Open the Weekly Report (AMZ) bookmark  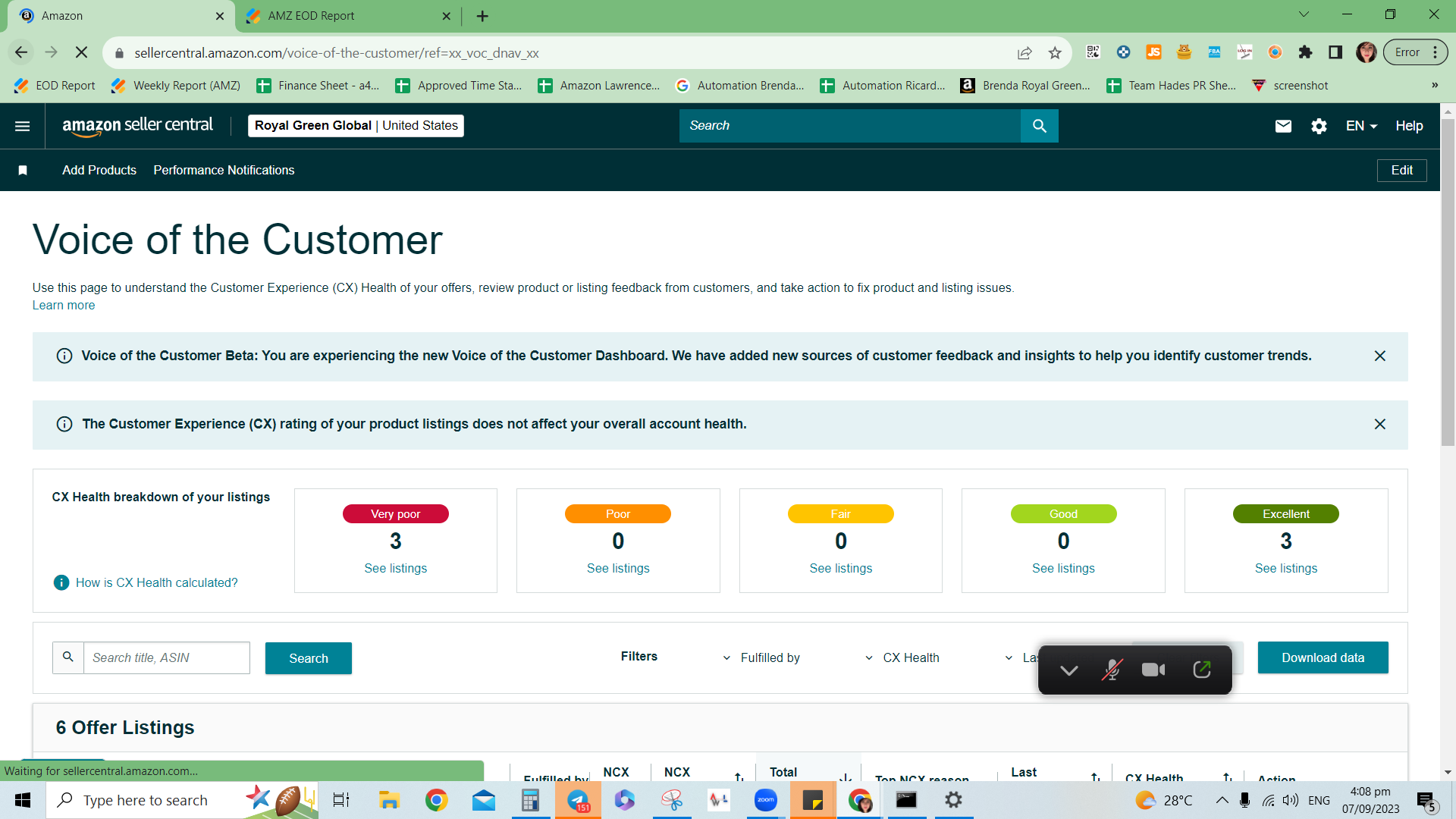point(176,86)
